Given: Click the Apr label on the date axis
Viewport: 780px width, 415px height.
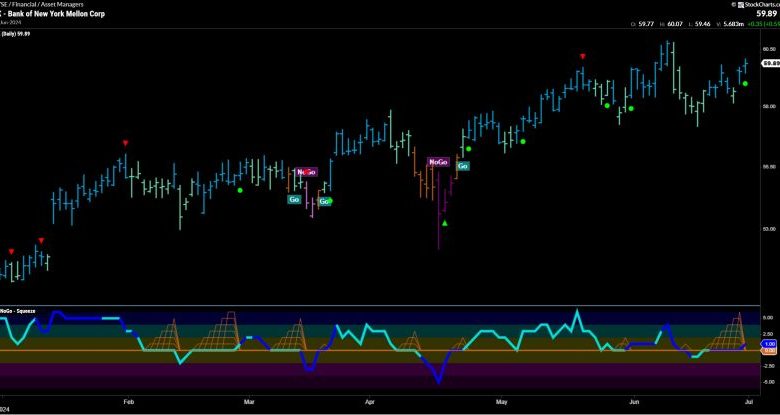Looking at the screenshot, I should coord(369,400).
